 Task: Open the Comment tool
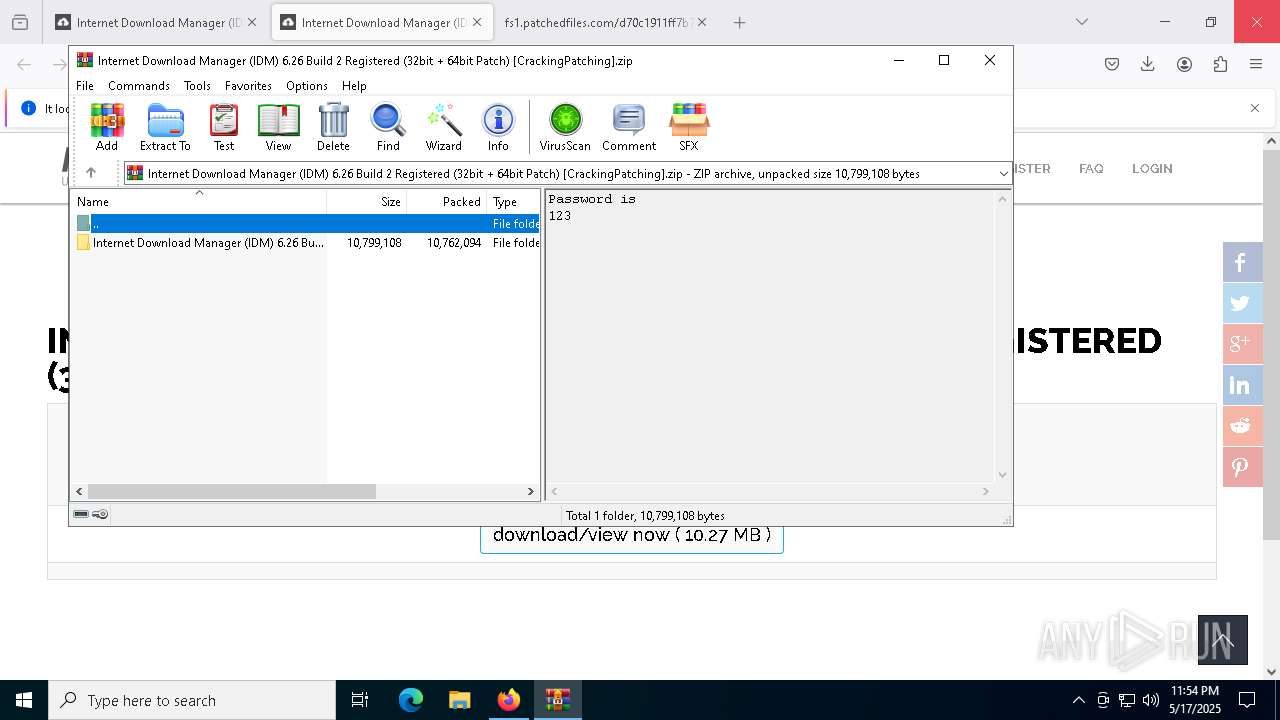tap(629, 127)
